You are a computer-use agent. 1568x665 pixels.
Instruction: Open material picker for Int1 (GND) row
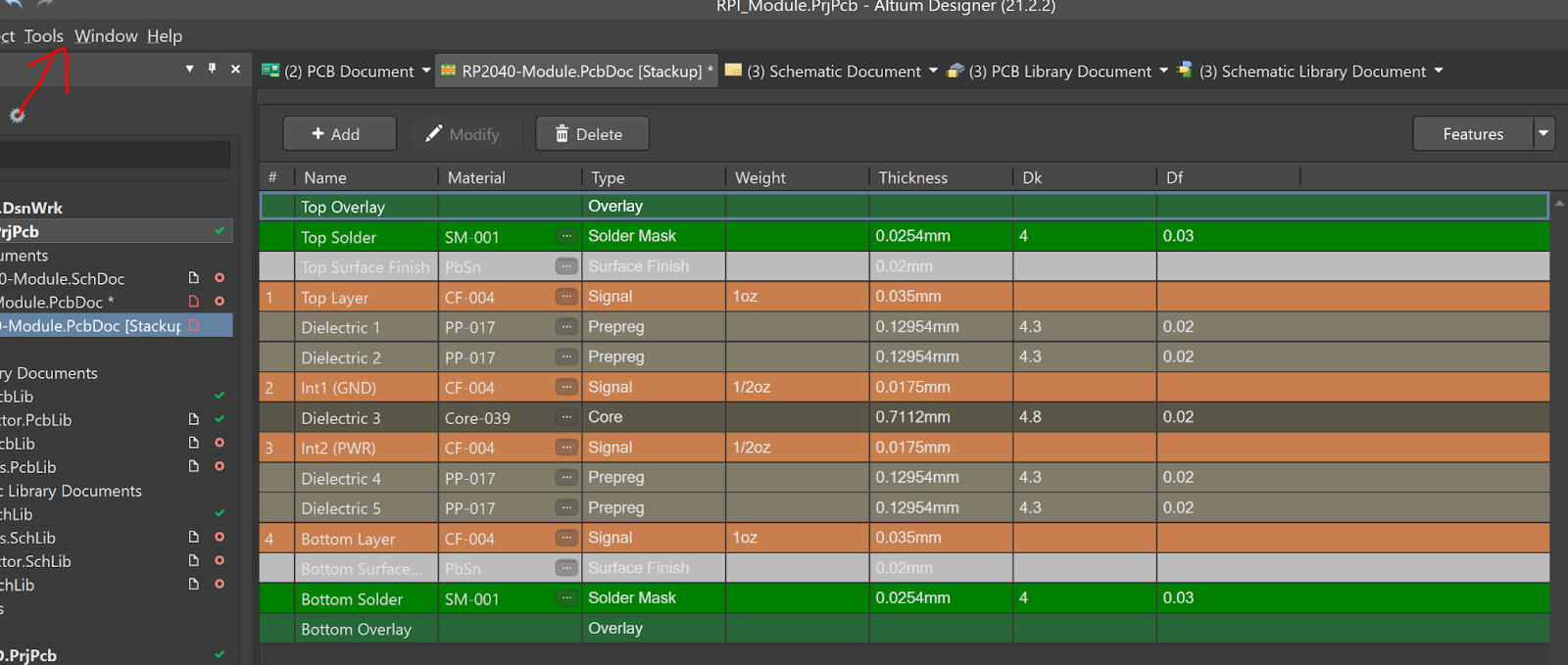click(x=566, y=387)
